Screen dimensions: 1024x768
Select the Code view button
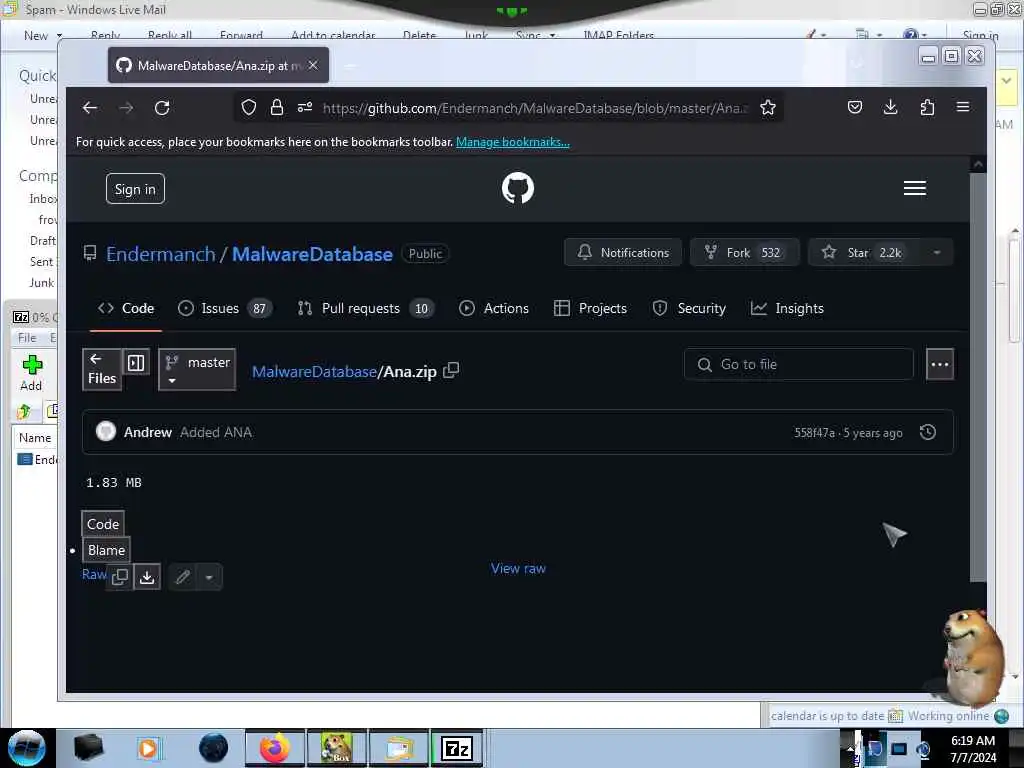103,524
